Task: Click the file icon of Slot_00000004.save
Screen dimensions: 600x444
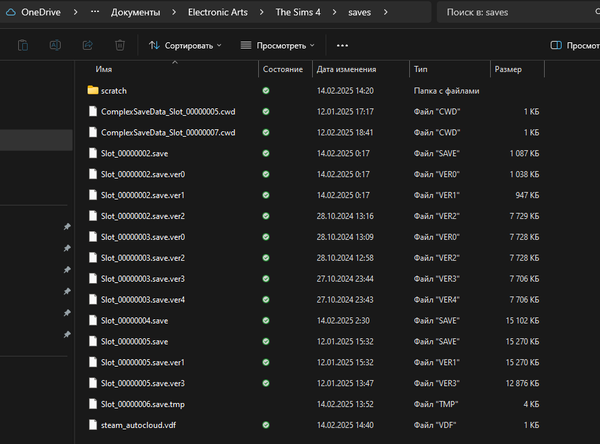Action: tap(93, 320)
